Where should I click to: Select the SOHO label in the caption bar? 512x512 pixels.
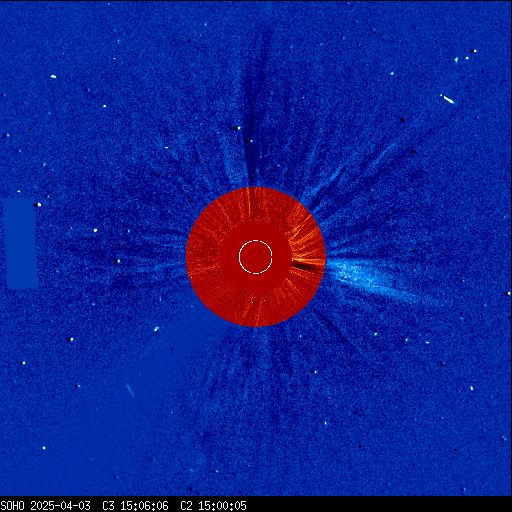coord(12,506)
